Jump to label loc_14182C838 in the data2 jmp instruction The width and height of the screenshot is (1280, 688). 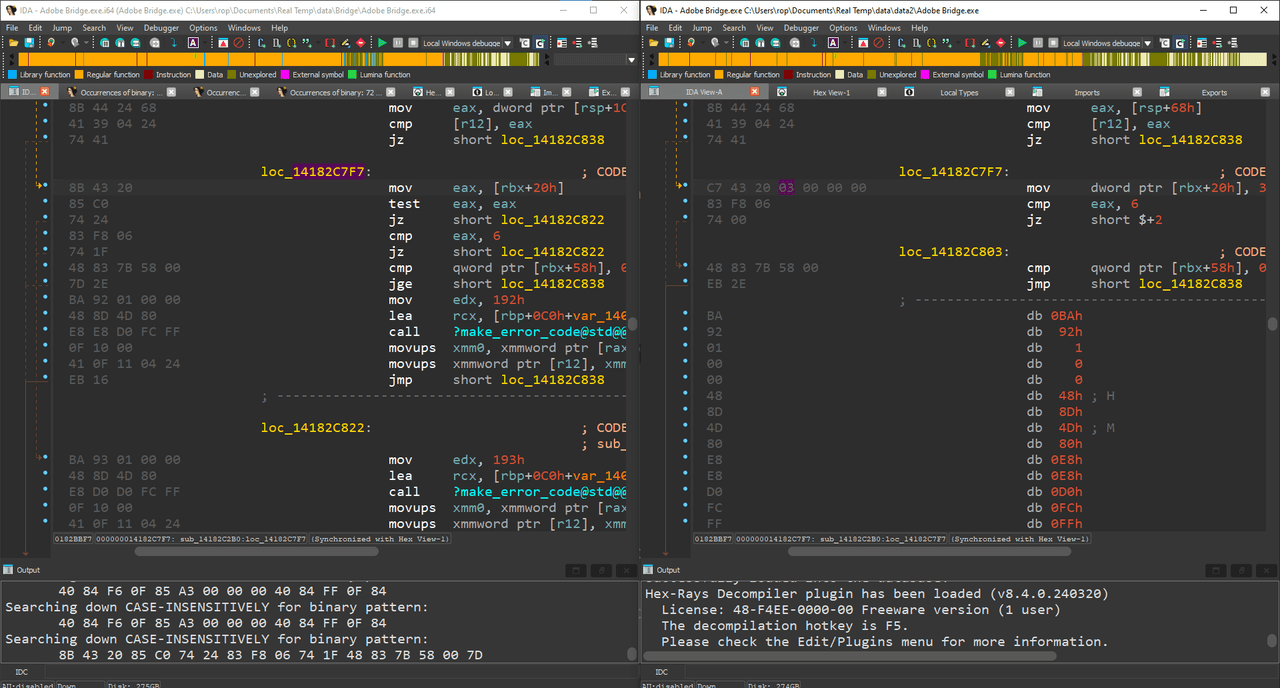1190,284
